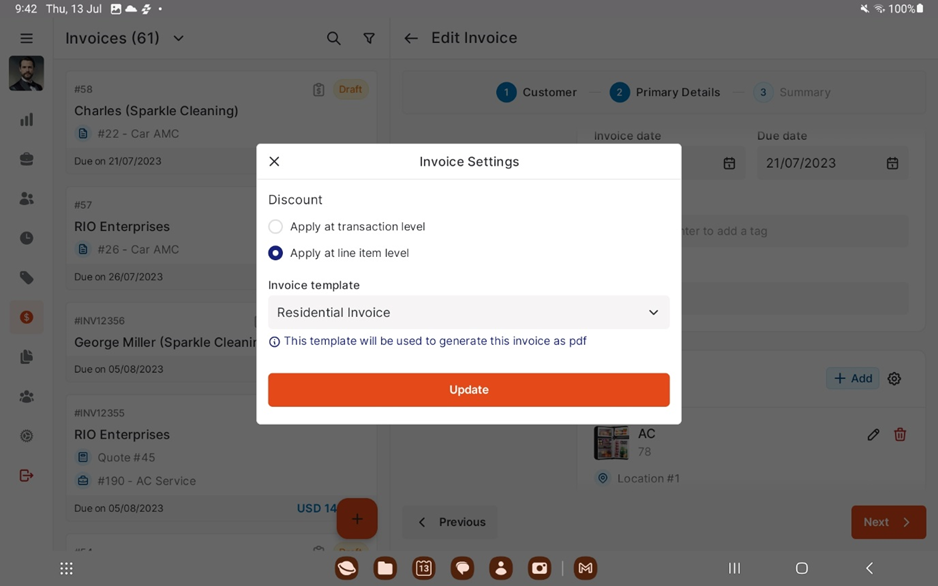This screenshot has height=586, width=938.
Task: Expand the Invoice template dropdown
Action: [468, 312]
